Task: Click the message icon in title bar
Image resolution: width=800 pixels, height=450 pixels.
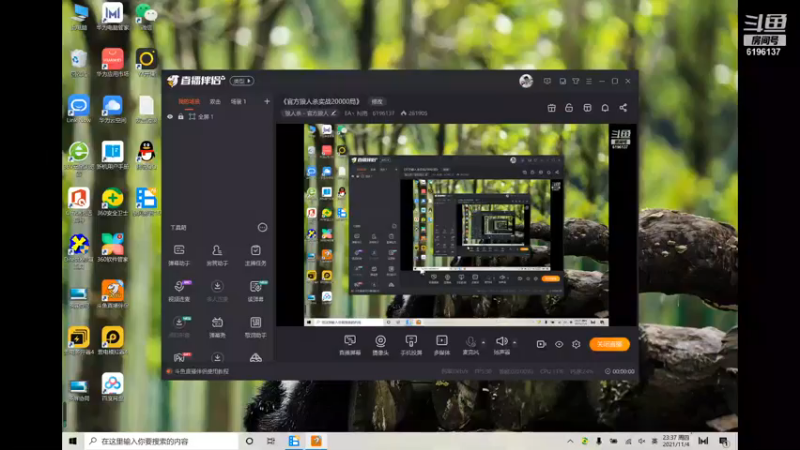Action: click(547, 81)
